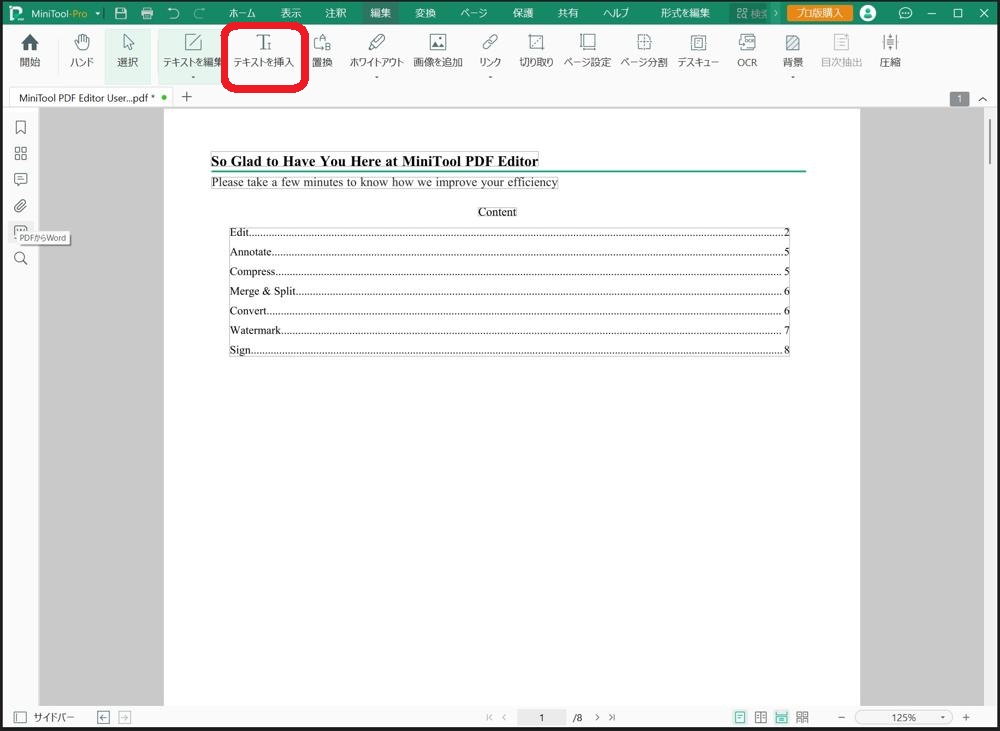
Task: Switch to single page view mode
Action: [740, 718]
